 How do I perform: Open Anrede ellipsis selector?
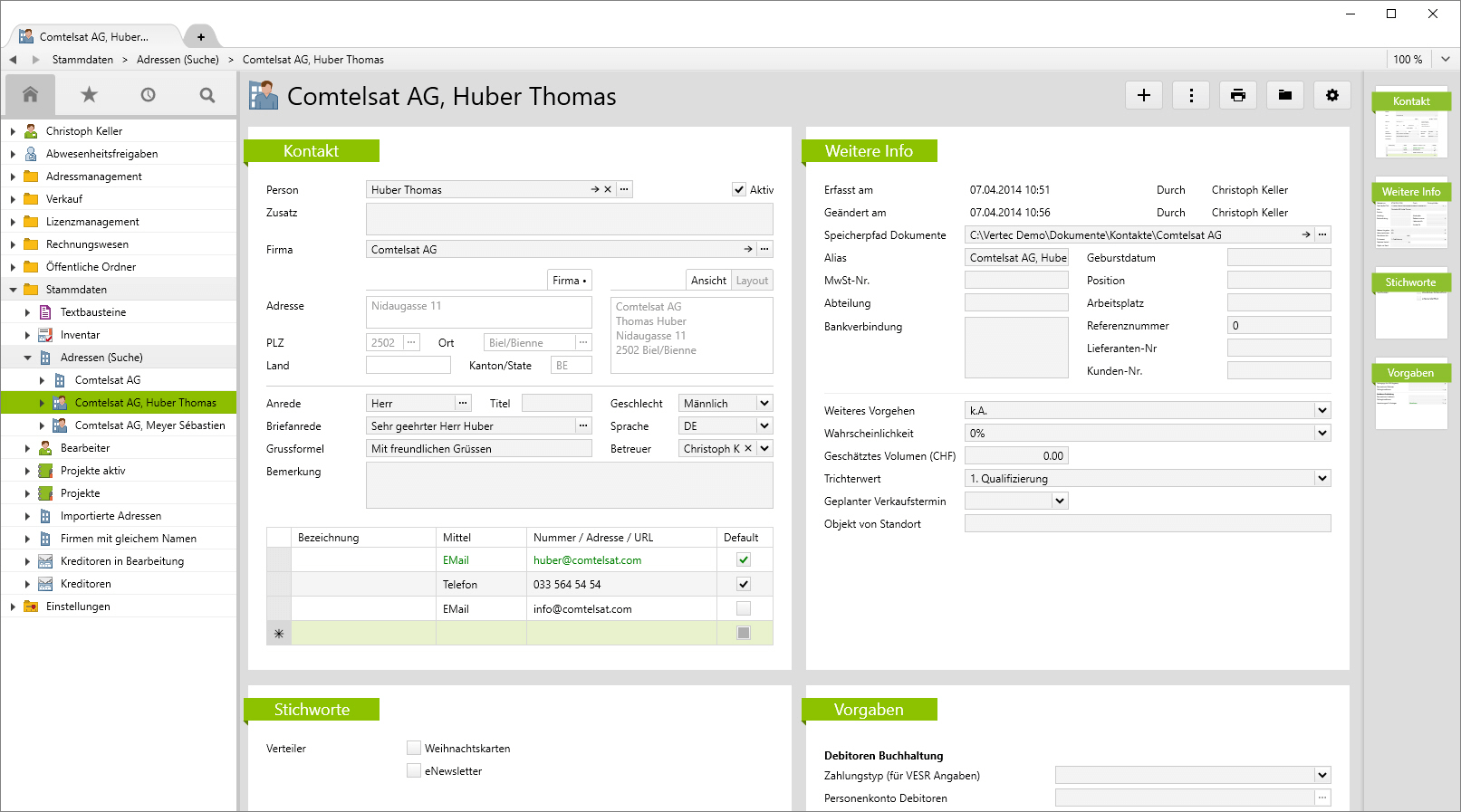(x=463, y=403)
